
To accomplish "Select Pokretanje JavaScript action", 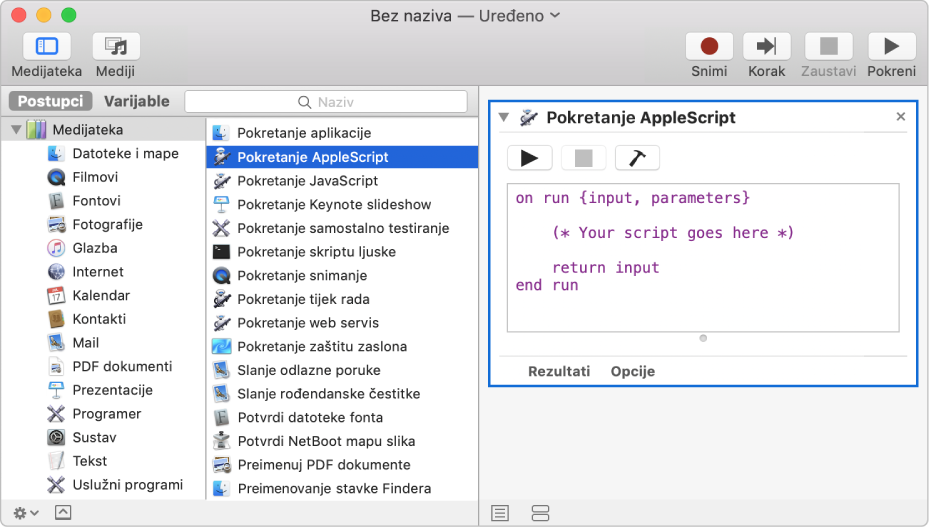I will pos(307,181).
